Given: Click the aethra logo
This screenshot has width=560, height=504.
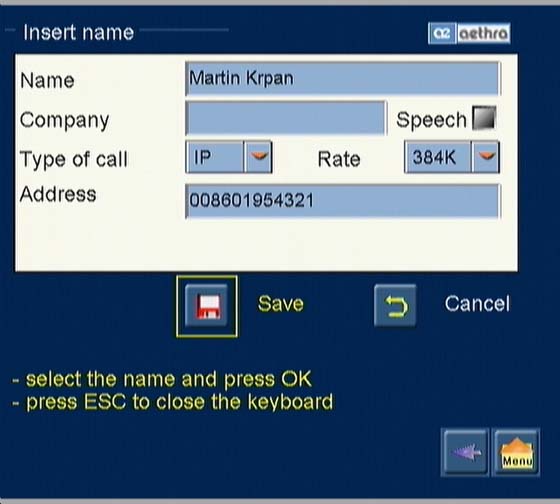Looking at the screenshot, I should 484,34.
